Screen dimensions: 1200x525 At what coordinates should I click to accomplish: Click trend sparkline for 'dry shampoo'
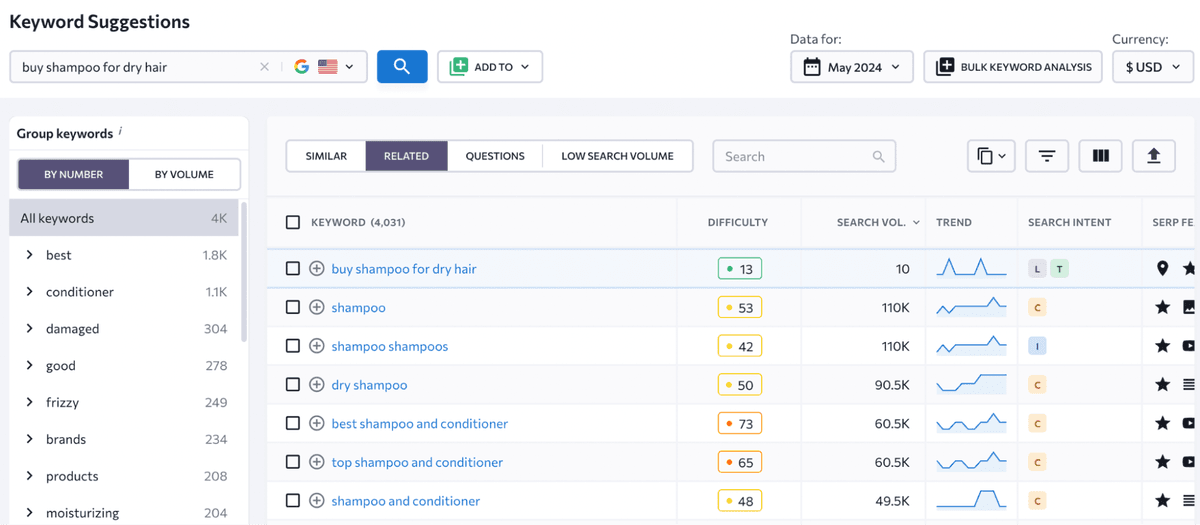click(x=971, y=384)
